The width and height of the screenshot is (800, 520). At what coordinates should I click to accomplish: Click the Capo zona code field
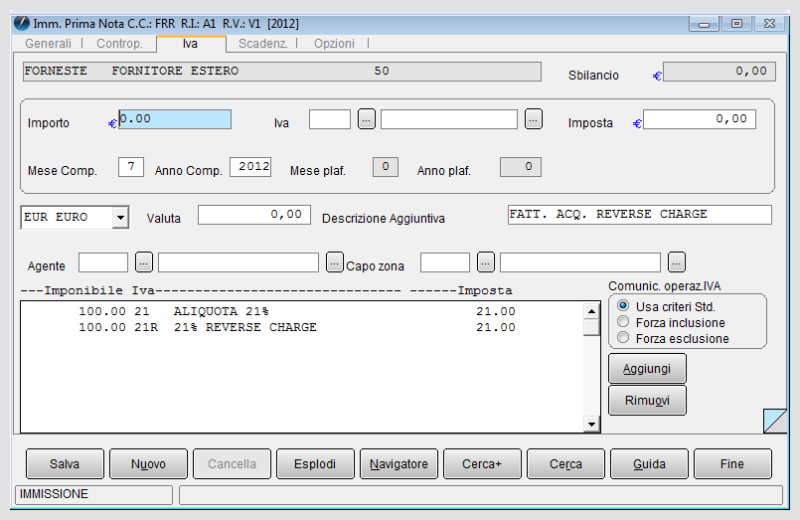pos(445,262)
